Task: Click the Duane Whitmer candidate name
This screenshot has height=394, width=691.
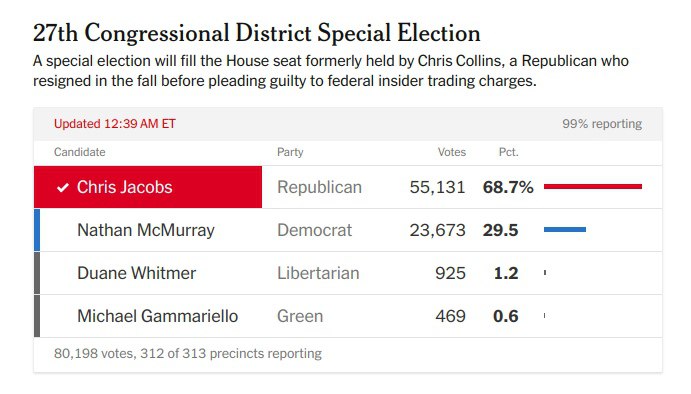Action: coord(137,273)
